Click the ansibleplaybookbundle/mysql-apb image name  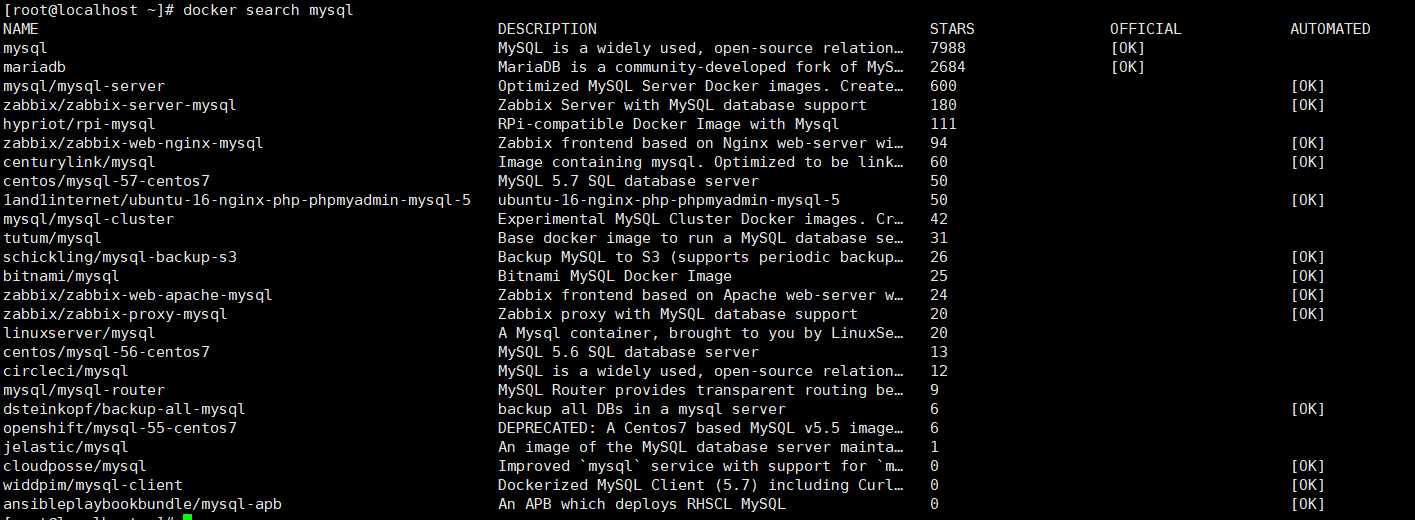(142, 504)
